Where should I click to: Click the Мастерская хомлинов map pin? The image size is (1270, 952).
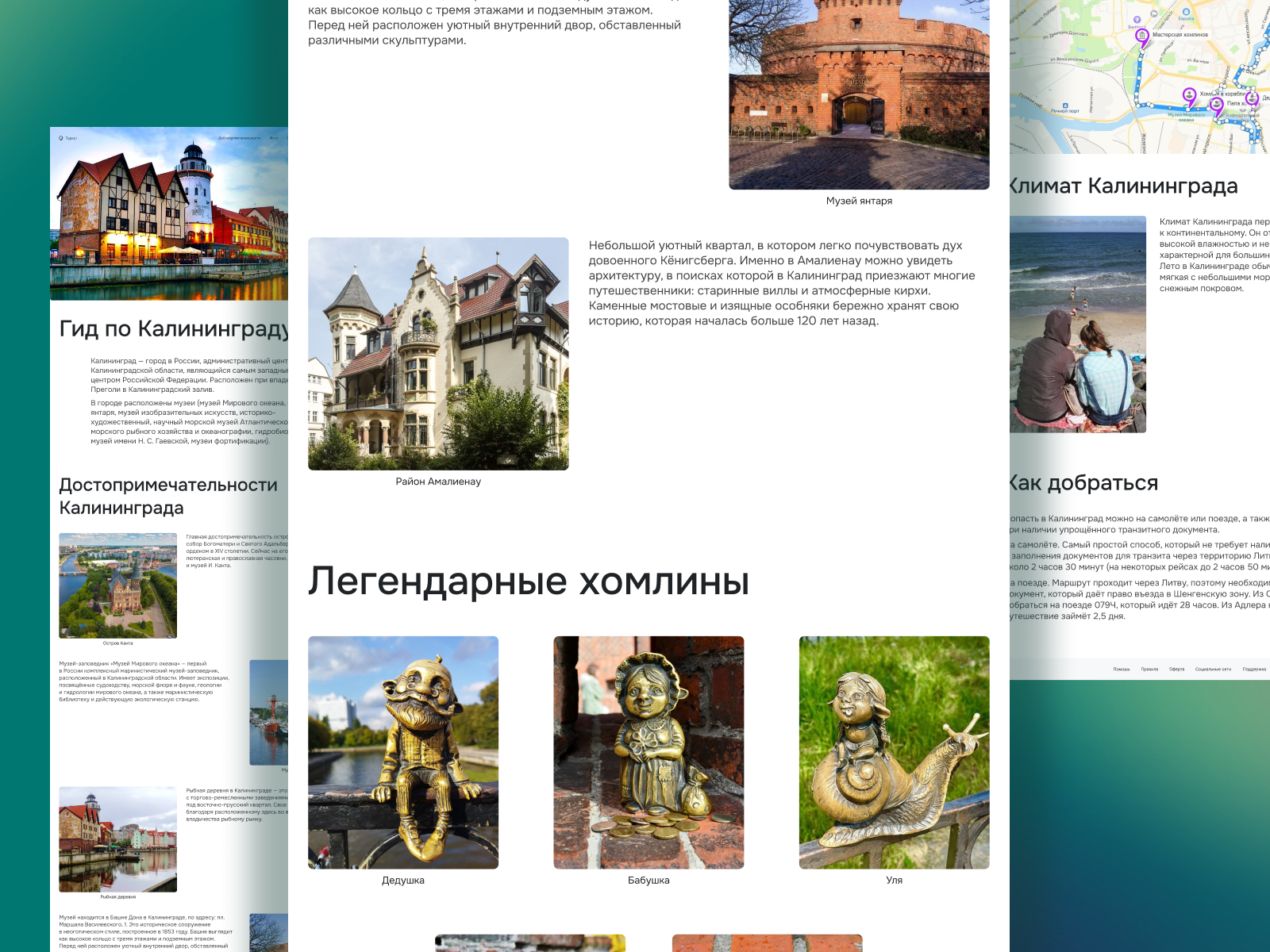[1142, 36]
